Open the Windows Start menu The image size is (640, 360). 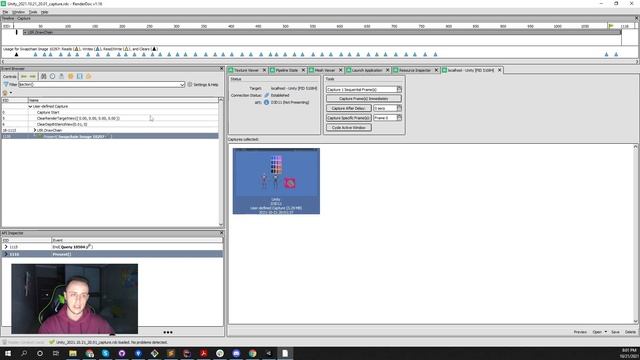point(8,353)
